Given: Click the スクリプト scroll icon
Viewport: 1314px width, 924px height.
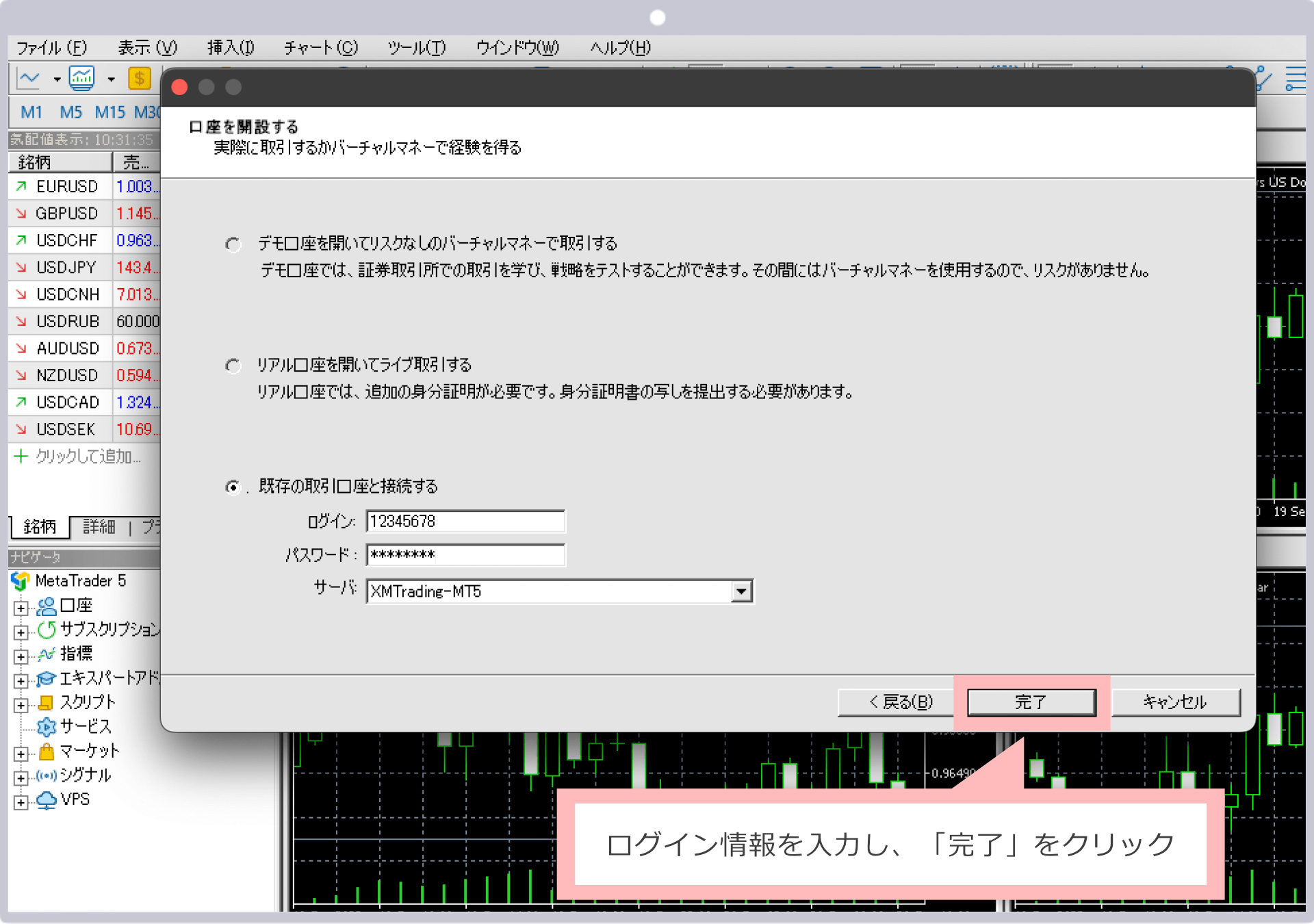Looking at the screenshot, I should point(47,702).
